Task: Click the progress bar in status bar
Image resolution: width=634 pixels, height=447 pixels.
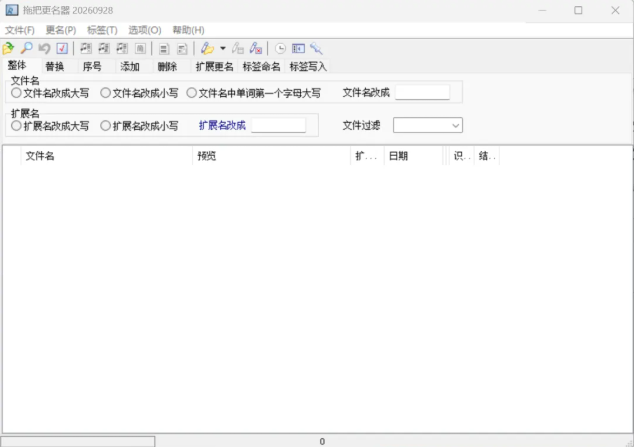Action: click(x=78, y=441)
